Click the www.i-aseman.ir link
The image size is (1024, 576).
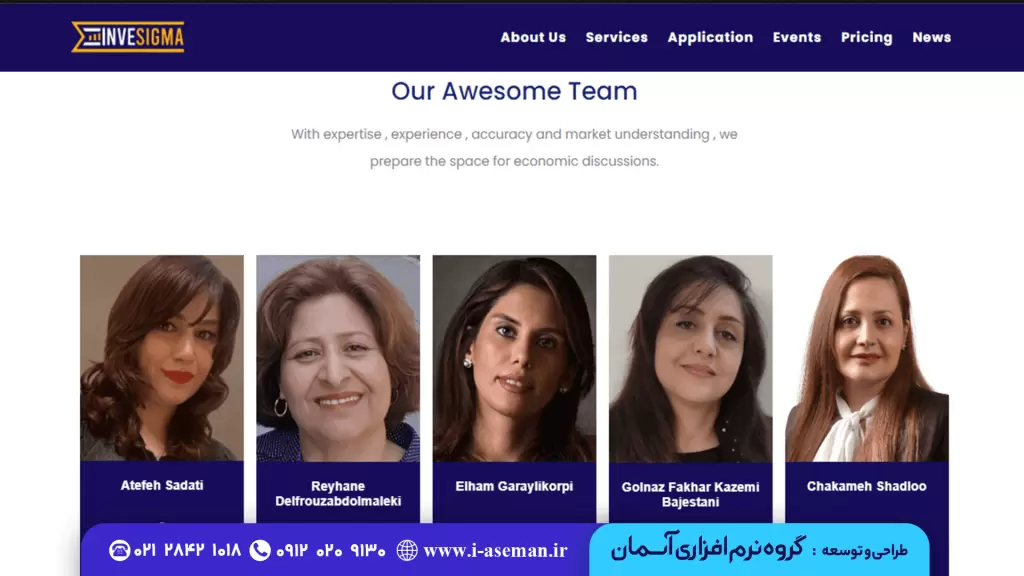tap(495, 551)
